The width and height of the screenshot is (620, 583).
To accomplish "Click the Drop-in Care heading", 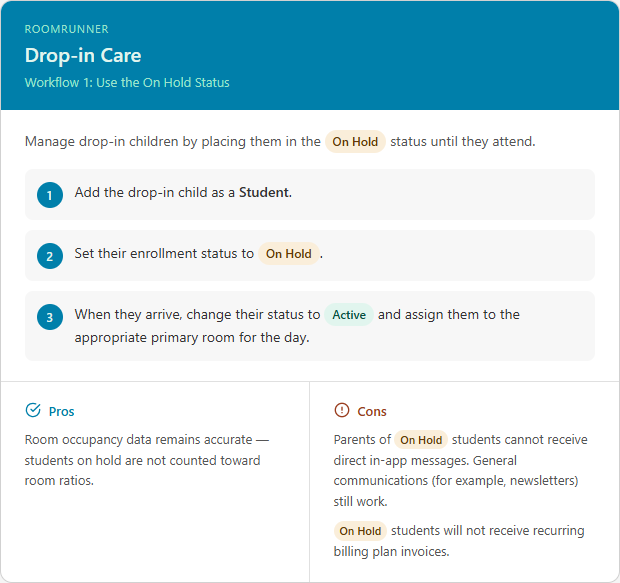I will click(x=83, y=55).
